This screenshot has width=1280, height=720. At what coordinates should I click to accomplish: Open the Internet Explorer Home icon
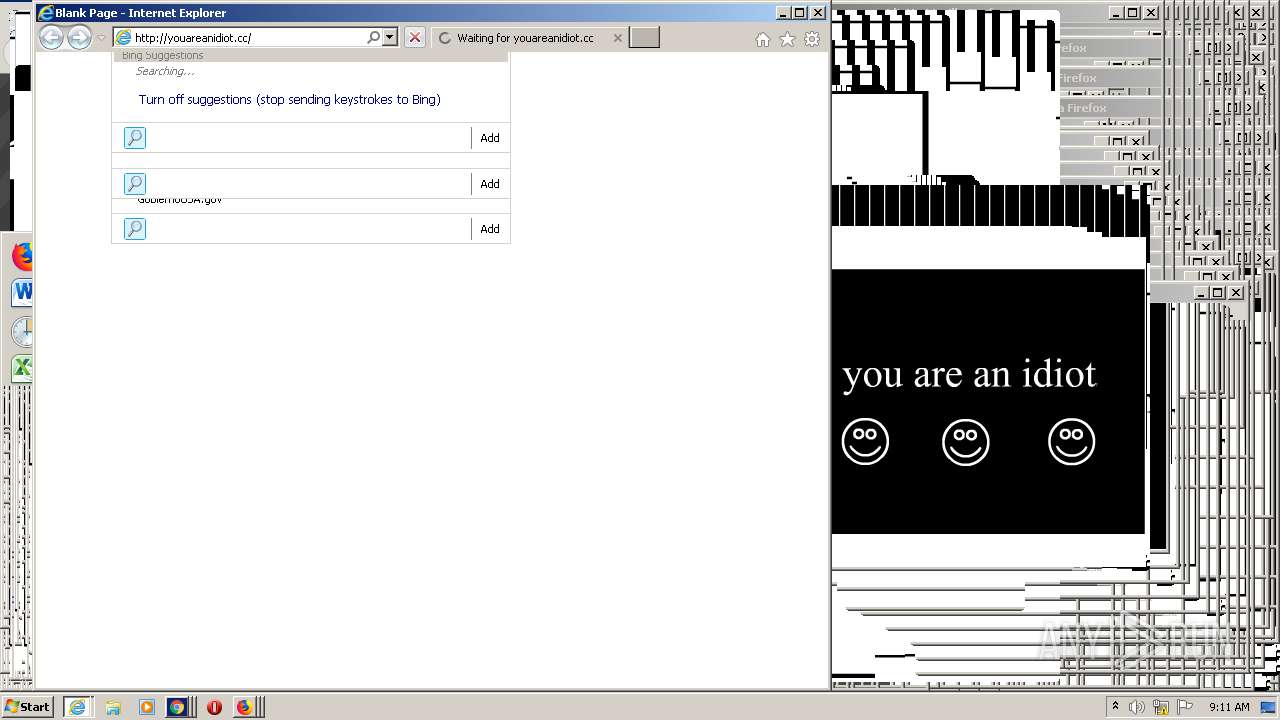click(x=763, y=39)
